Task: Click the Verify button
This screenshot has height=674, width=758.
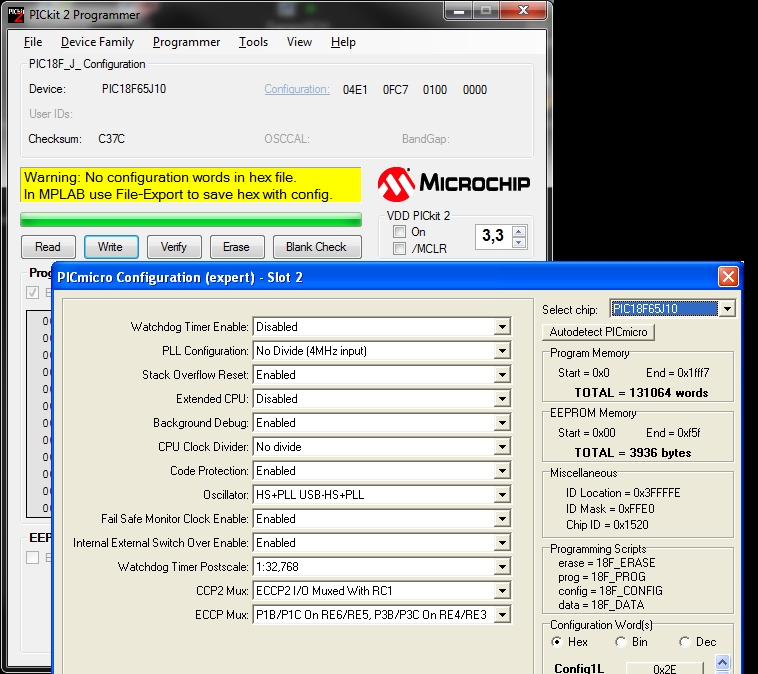Action: (174, 247)
